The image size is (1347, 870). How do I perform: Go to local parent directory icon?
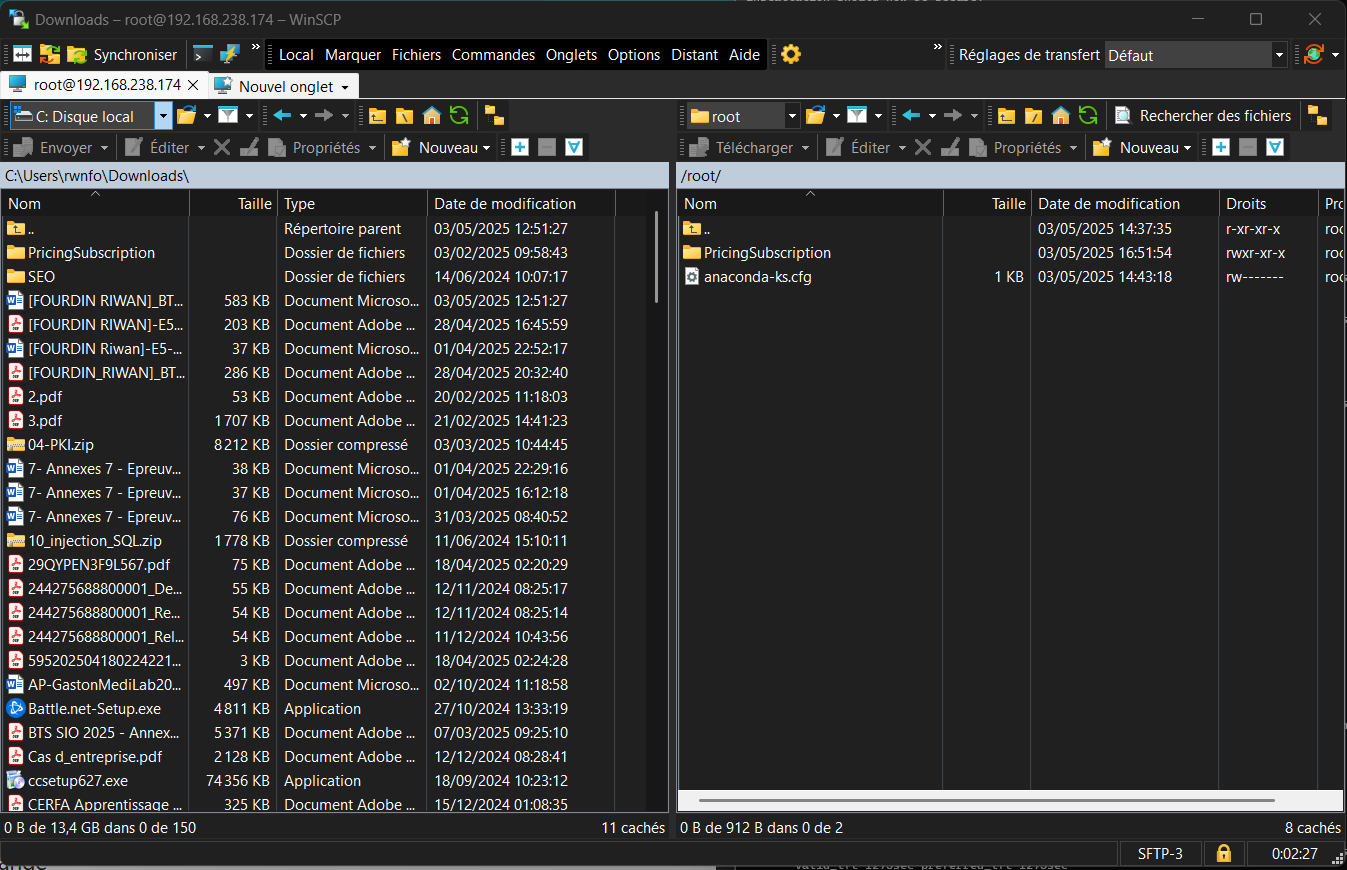[377, 116]
